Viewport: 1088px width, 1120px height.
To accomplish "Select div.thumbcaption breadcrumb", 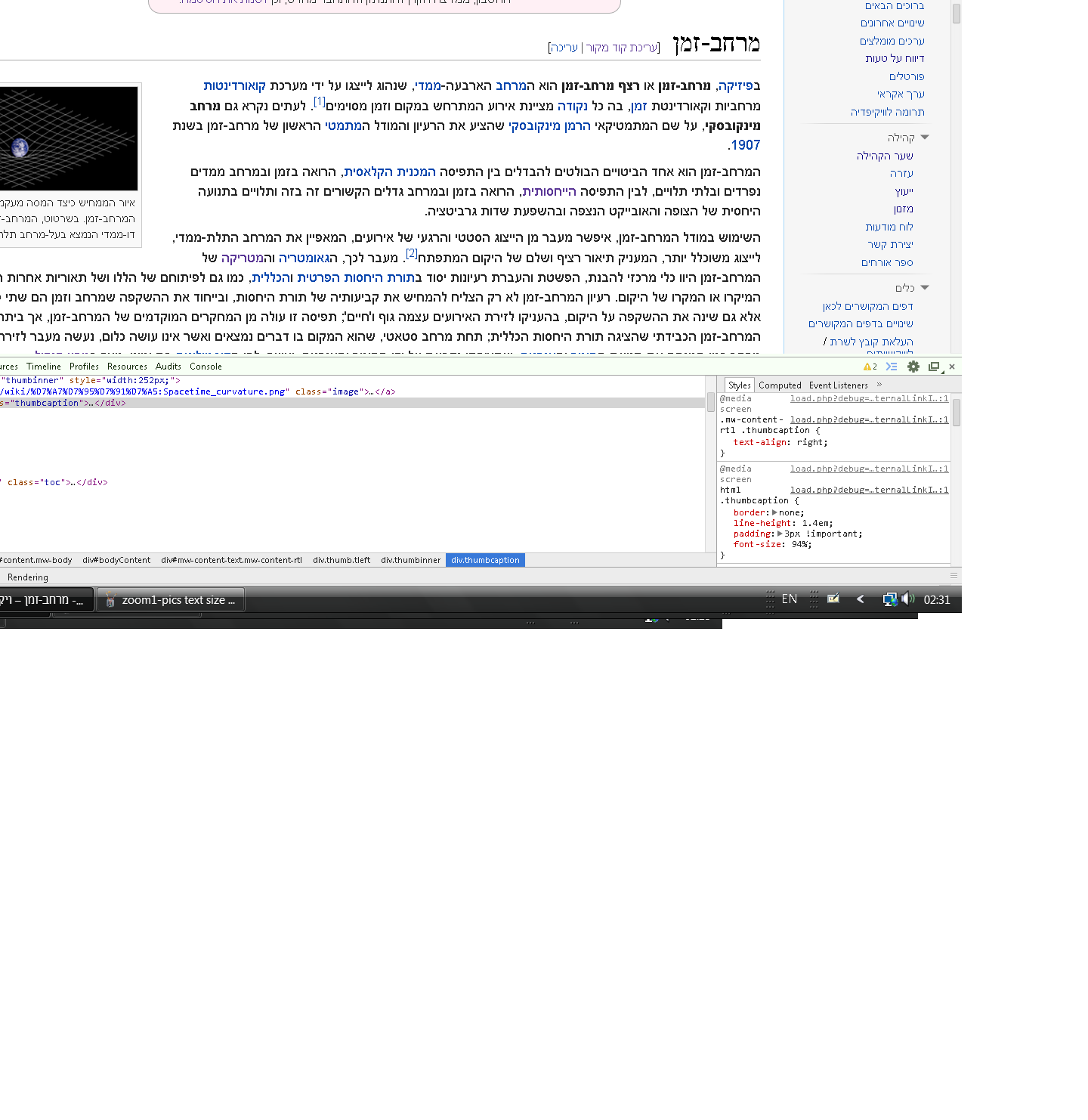I will [x=485, y=560].
